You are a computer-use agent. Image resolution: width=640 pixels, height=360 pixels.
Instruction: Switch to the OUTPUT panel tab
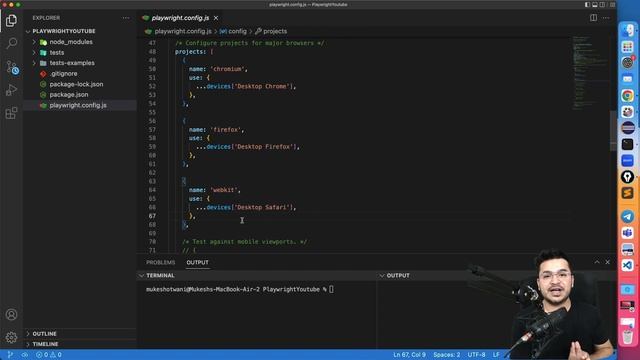click(198, 262)
